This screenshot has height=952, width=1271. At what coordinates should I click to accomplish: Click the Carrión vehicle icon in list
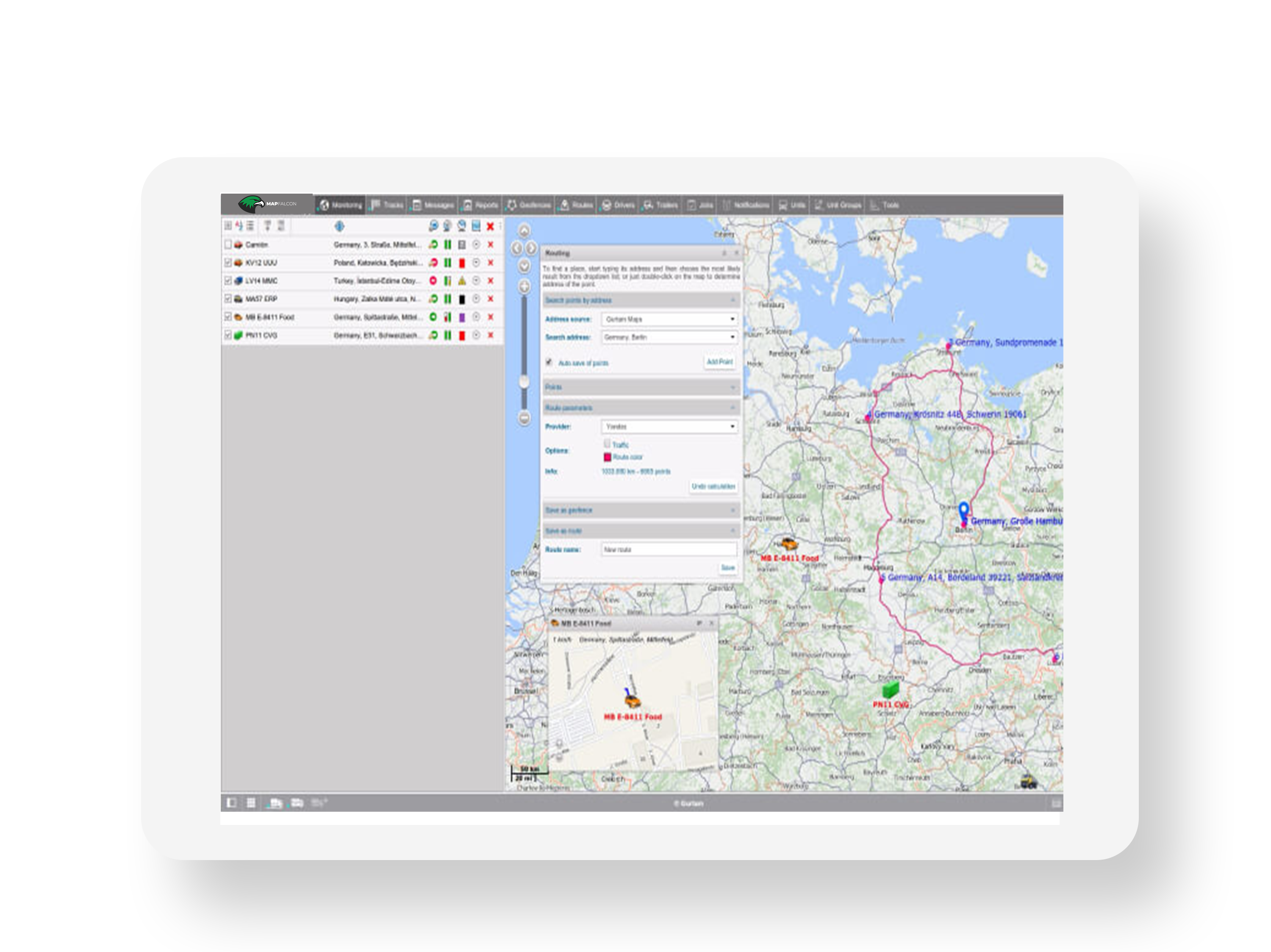click(x=239, y=245)
